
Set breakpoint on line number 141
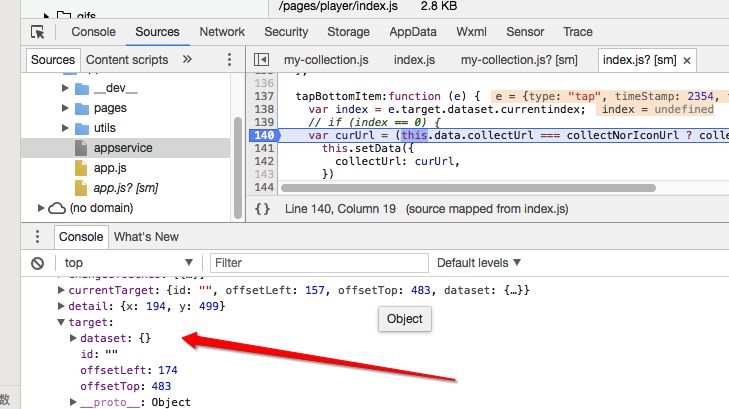pos(264,148)
